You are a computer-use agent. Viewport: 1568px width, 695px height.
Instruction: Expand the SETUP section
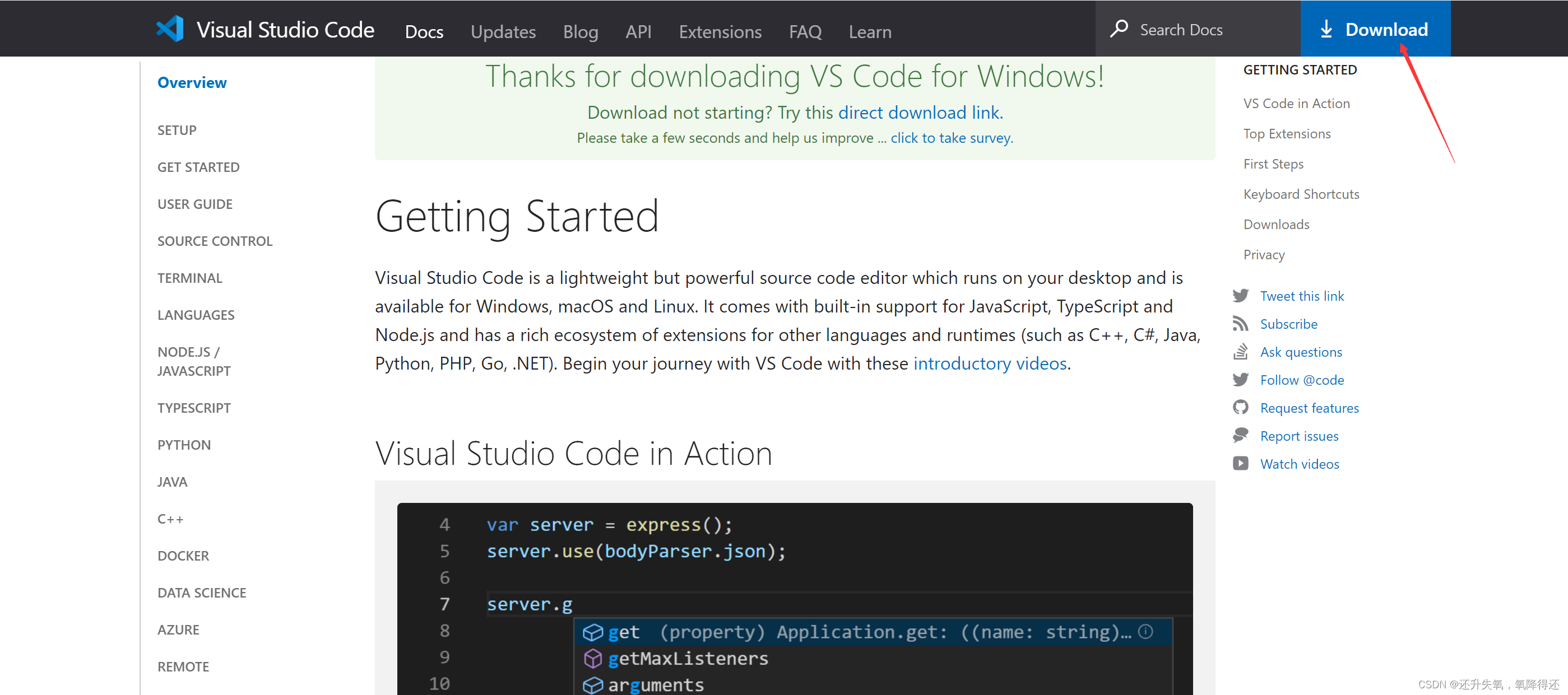coord(177,130)
